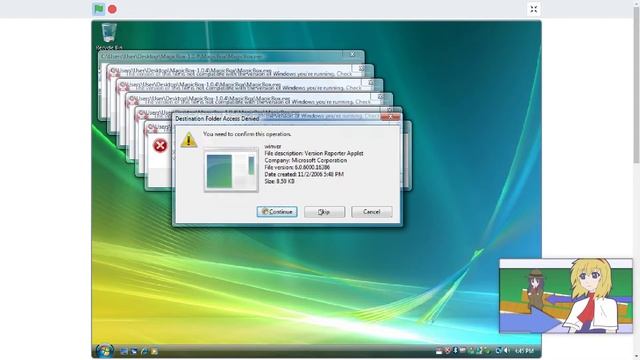640x360 pixels.
Task: Click Continue in the Access Denied dialog
Action: 277,211
